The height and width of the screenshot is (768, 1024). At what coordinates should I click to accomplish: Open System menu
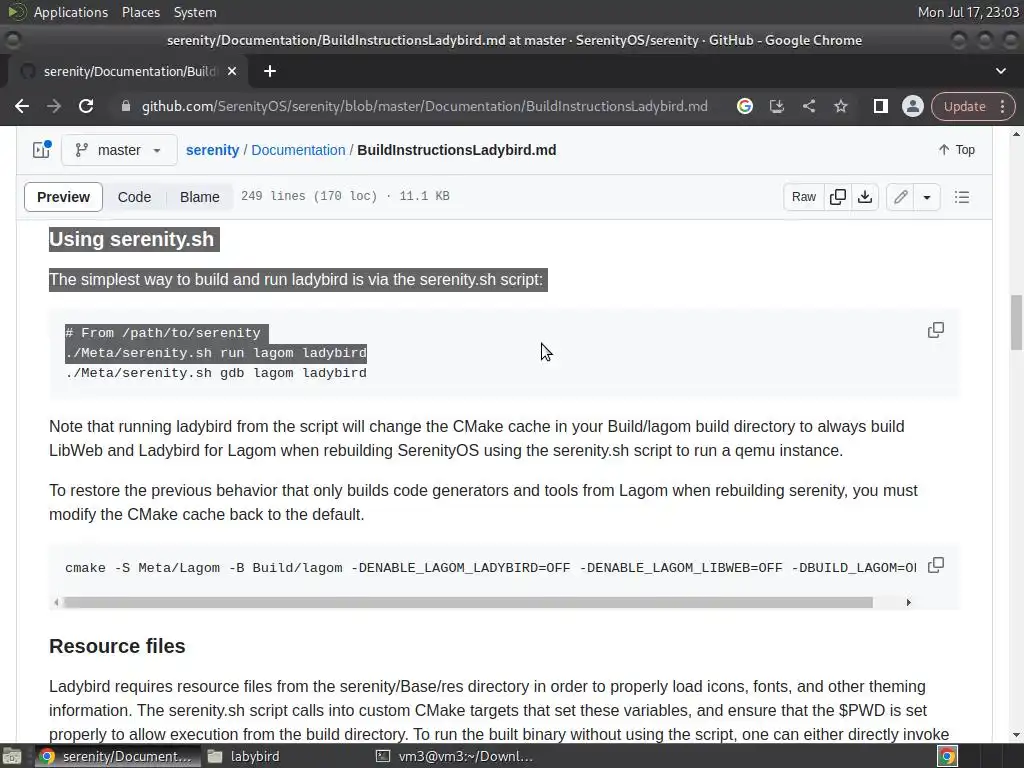click(195, 12)
